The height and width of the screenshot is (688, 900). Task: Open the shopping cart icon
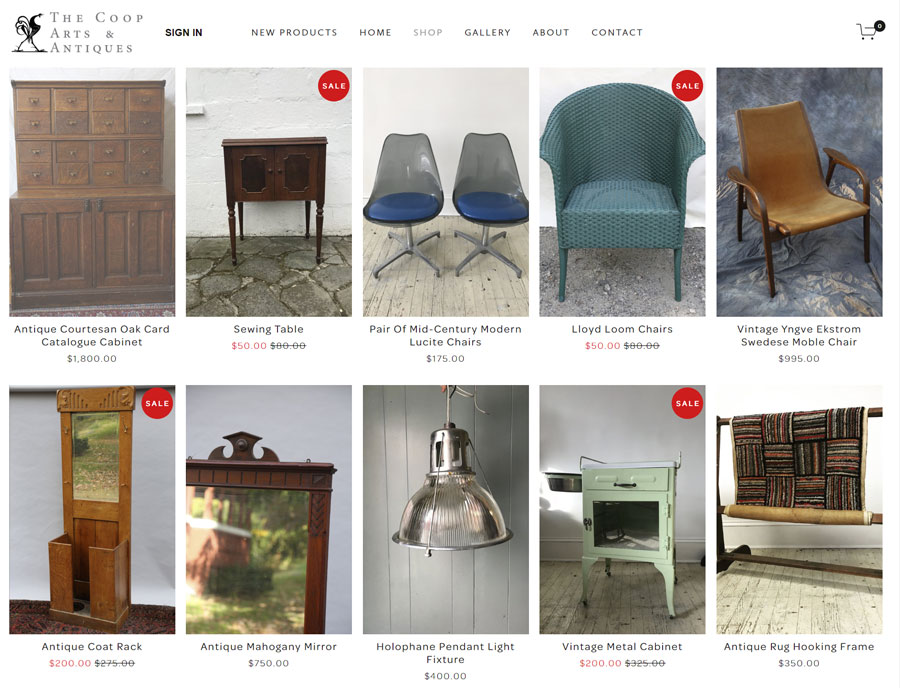(870, 30)
